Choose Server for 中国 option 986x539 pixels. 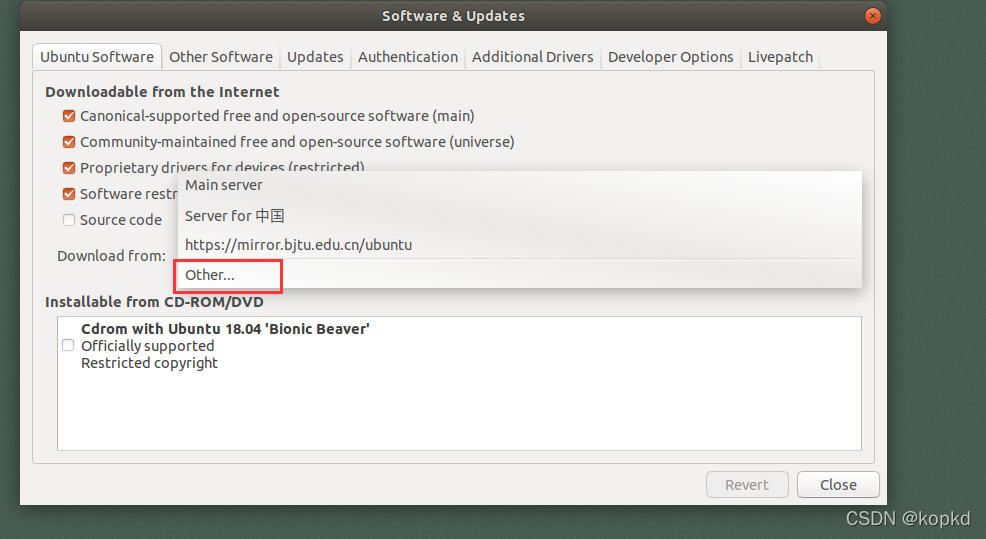[519, 216]
